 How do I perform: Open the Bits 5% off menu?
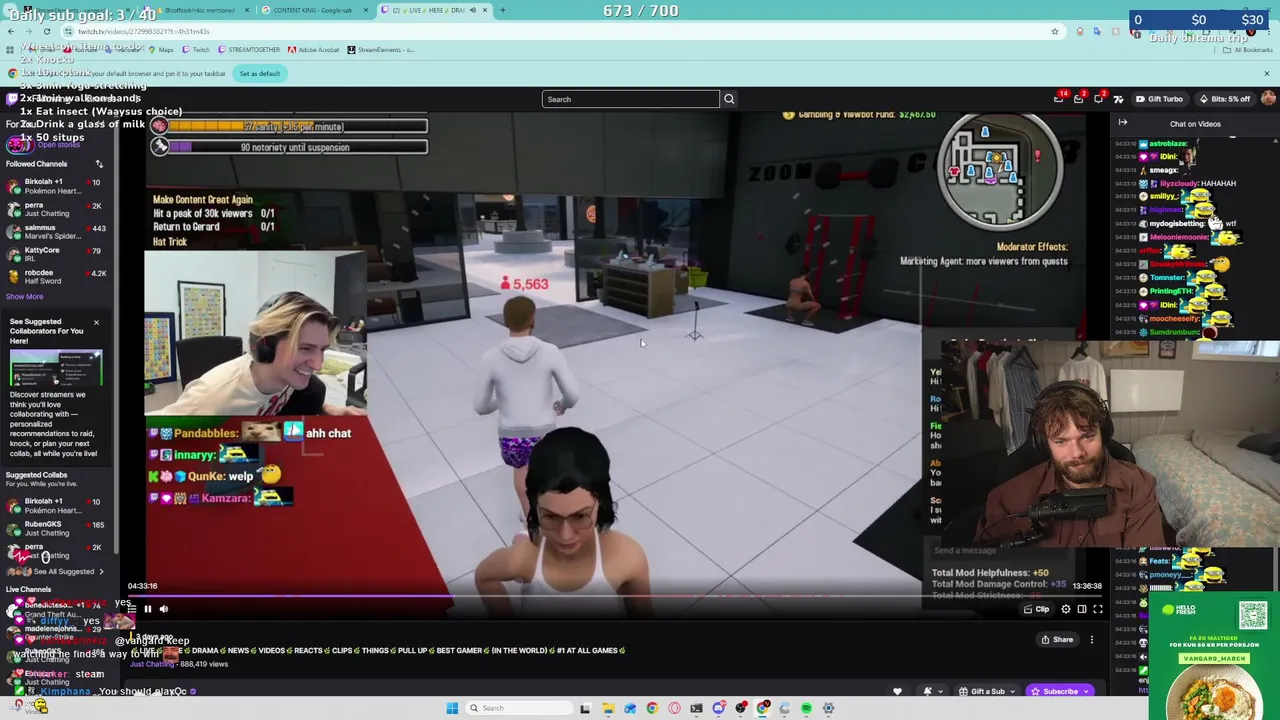pos(1225,99)
